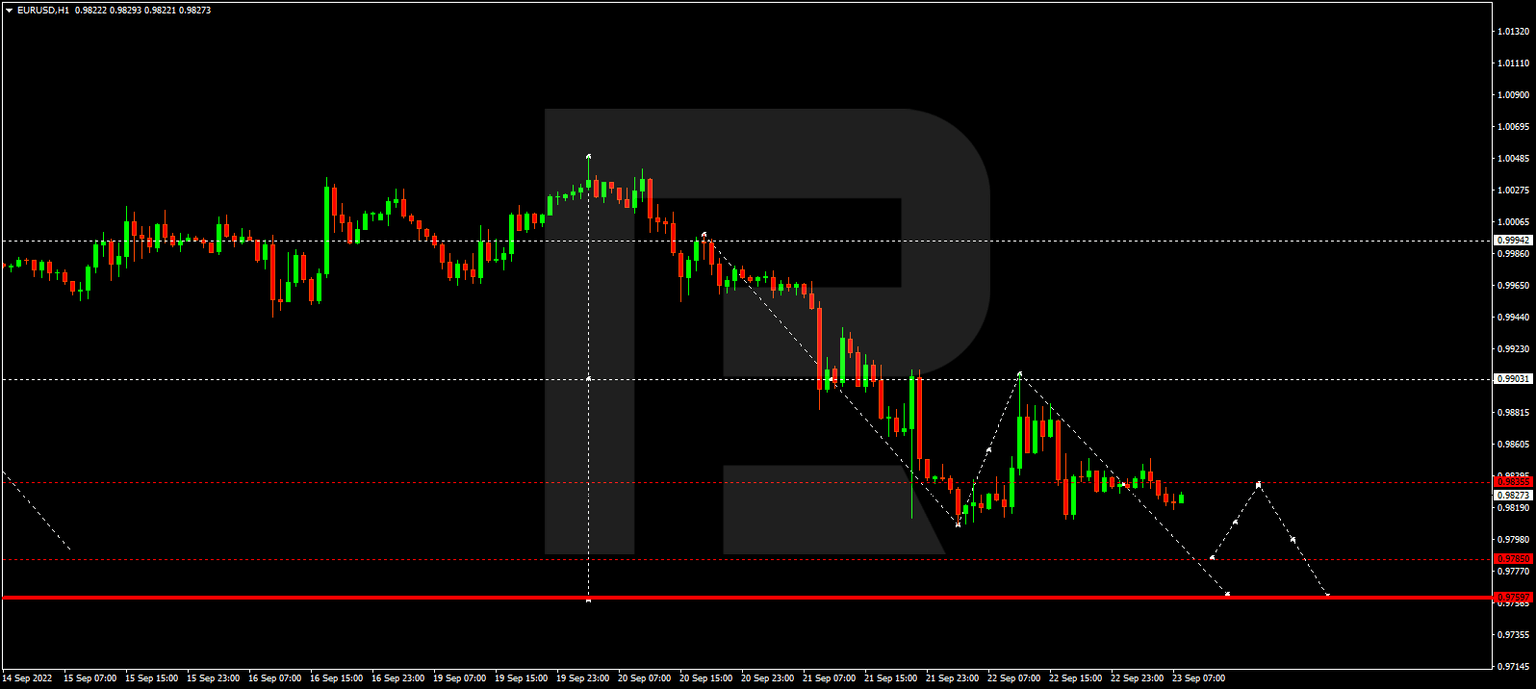Viewport: 1536px width, 689px height.
Task: Click the 1.00695 price axis label
Action: 1514,127
